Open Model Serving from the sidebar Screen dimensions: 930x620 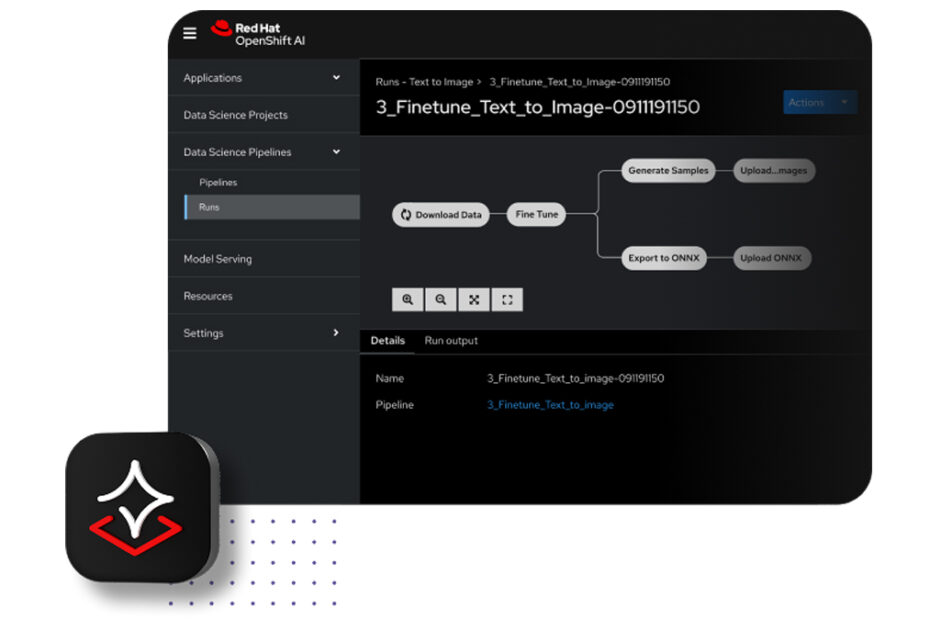[x=217, y=259]
